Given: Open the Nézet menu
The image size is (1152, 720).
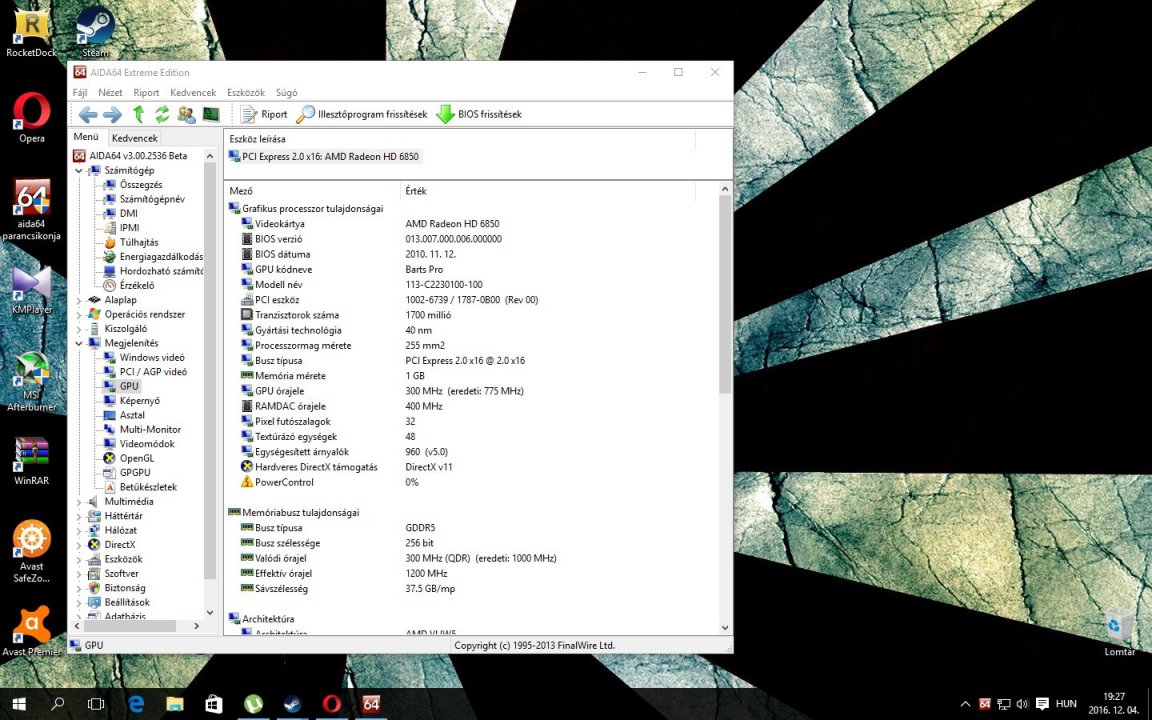Looking at the screenshot, I should (x=110, y=92).
